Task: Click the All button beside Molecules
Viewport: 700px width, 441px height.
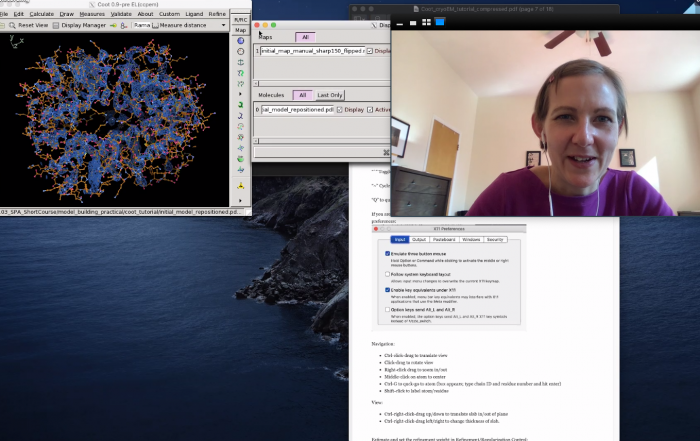Action: point(303,95)
